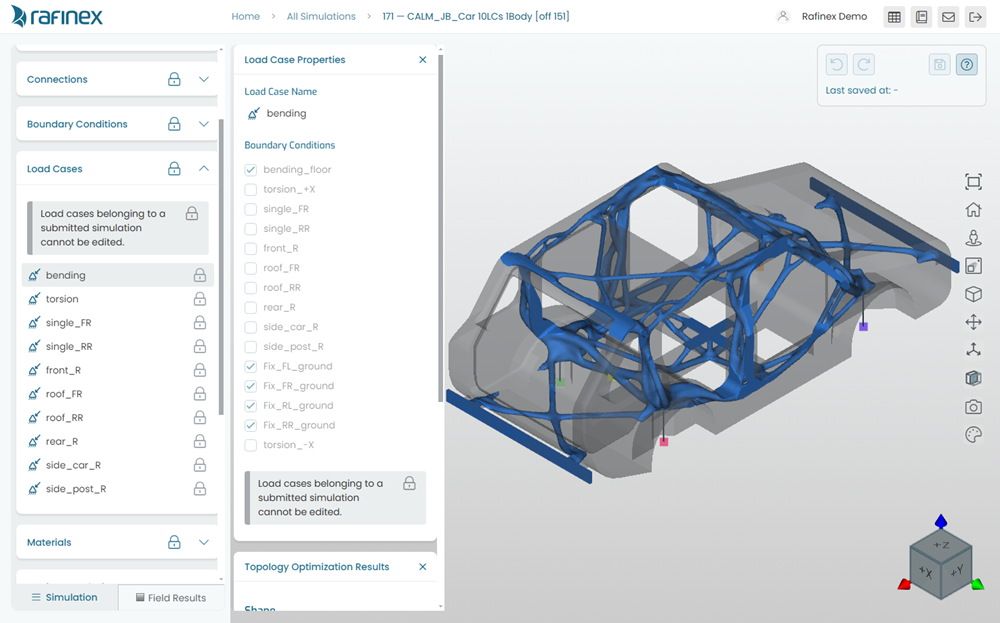Click the logout icon in header
1000x623 pixels.
pos(975,17)
